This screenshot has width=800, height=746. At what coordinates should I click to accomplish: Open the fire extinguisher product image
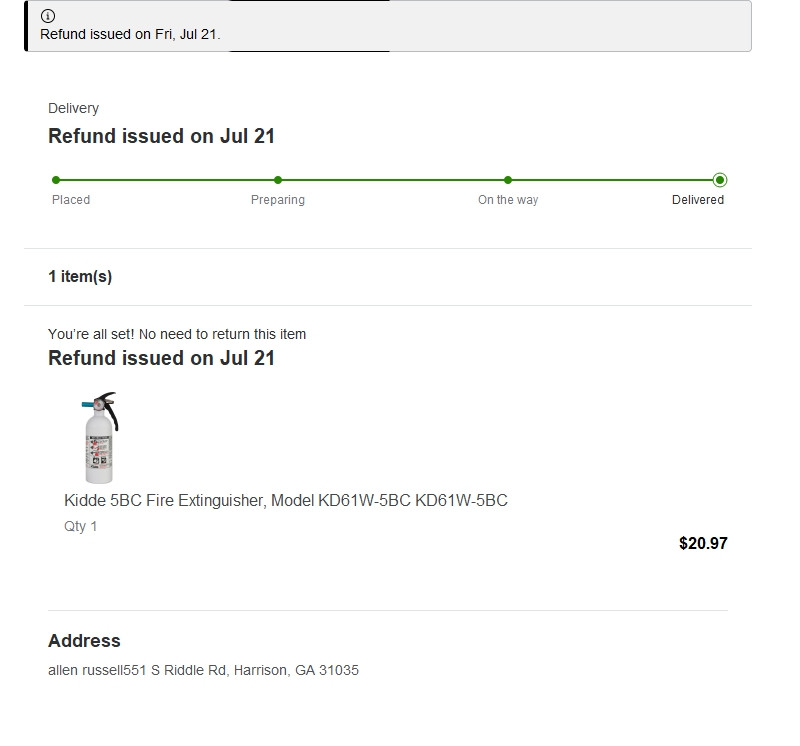click(99, 438)
